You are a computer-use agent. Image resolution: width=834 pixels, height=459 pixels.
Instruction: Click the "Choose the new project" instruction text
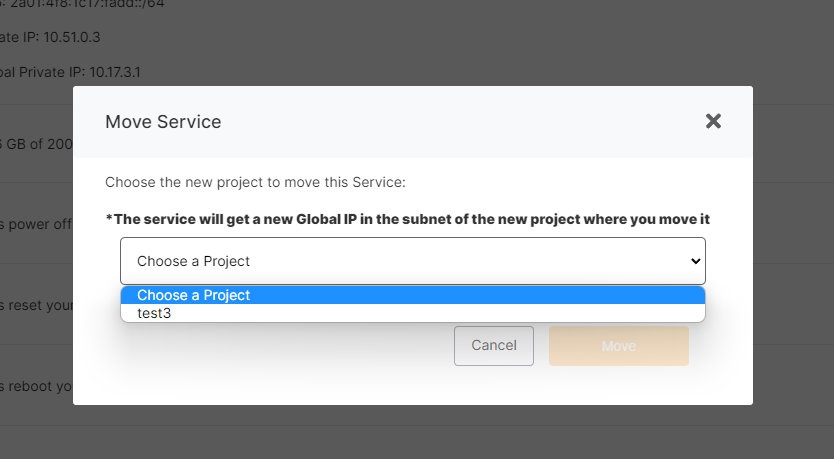point(255,183)
